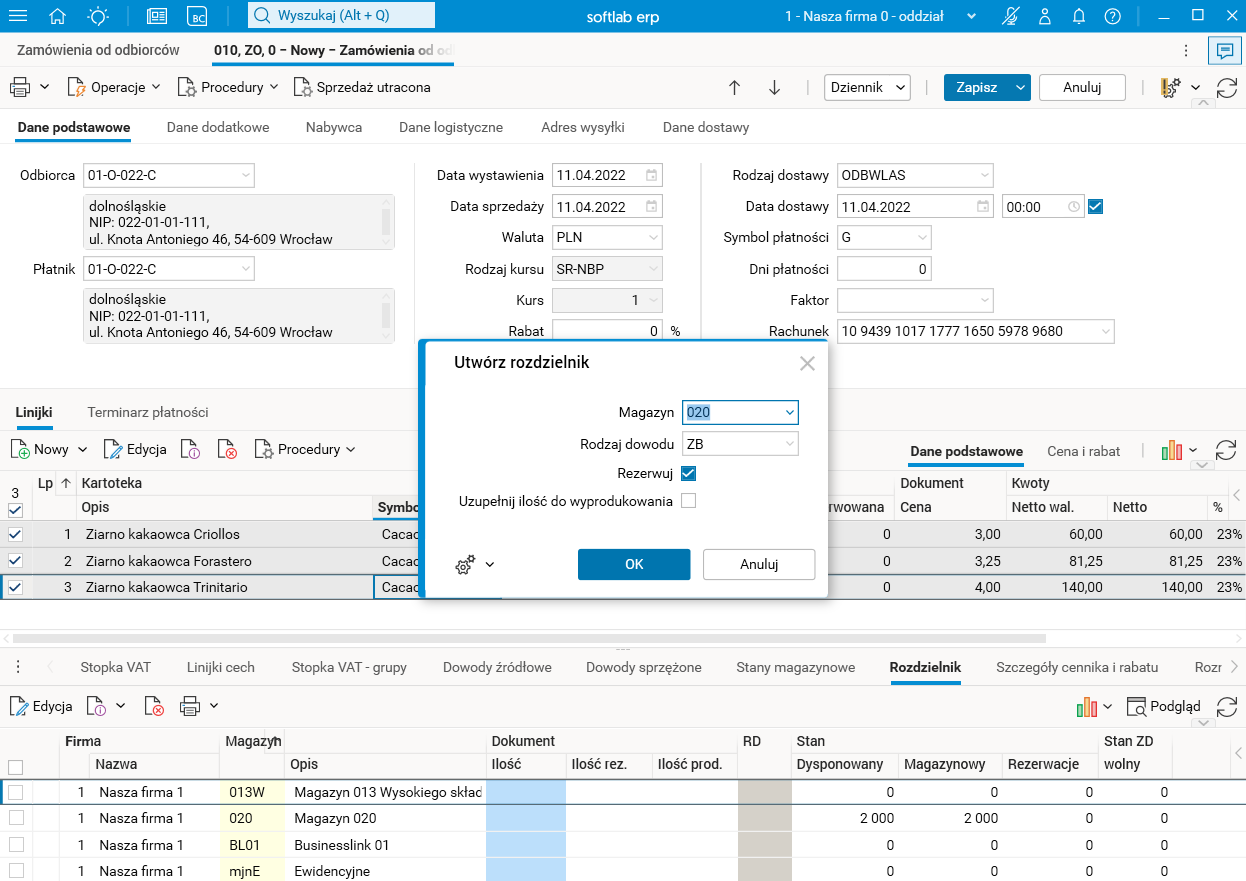Open the help question mark icon
1246x881 pixels.
click(1112, 16)
